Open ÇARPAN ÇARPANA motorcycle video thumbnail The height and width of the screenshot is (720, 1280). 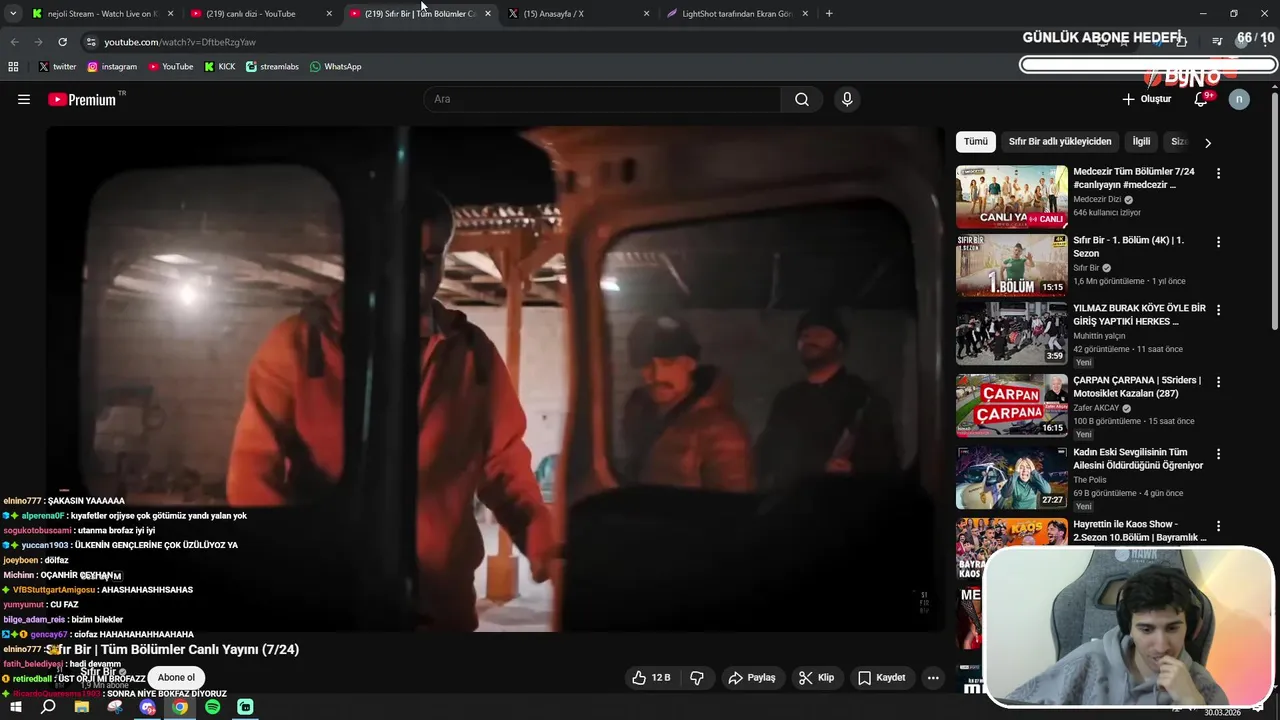point(1012,405)
